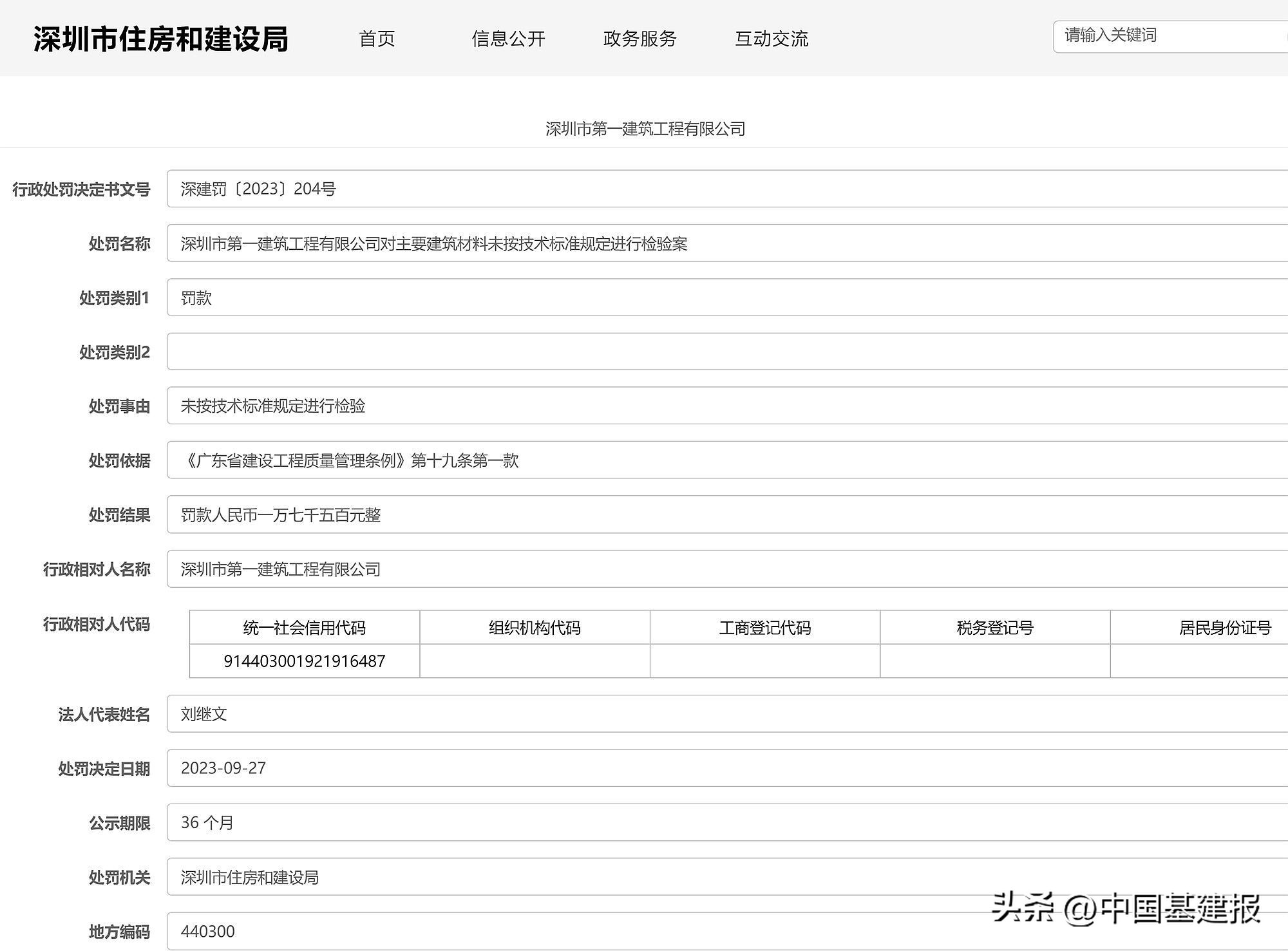Click the 统一社会信用代码 table header
Viewport: 1288px width, 951px height.
click(x=305, y=626)
